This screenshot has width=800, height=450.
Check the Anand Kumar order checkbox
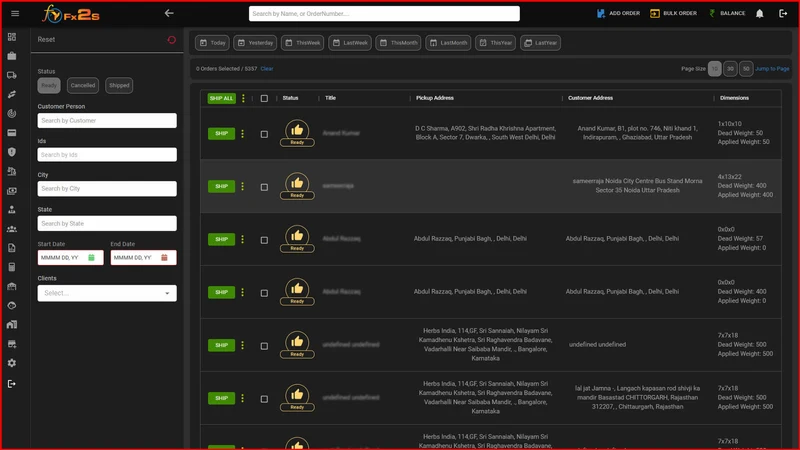(264, 134)
